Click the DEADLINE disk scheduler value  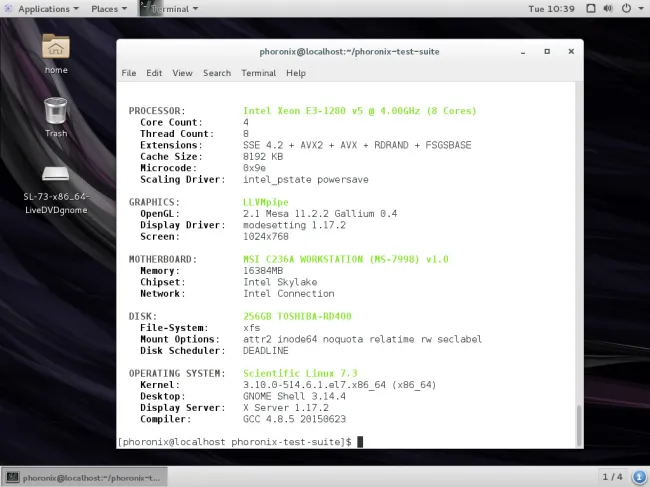point(266,351)
